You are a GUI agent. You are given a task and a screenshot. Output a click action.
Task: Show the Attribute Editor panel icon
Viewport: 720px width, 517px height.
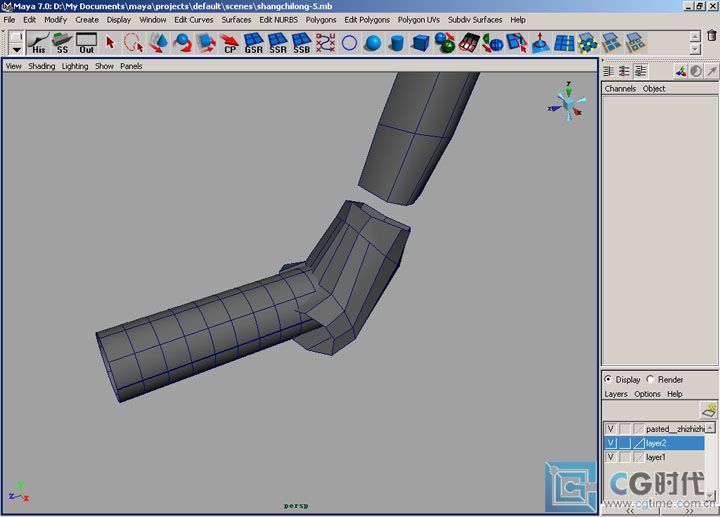pyautogui.click(x=608, y=71)
